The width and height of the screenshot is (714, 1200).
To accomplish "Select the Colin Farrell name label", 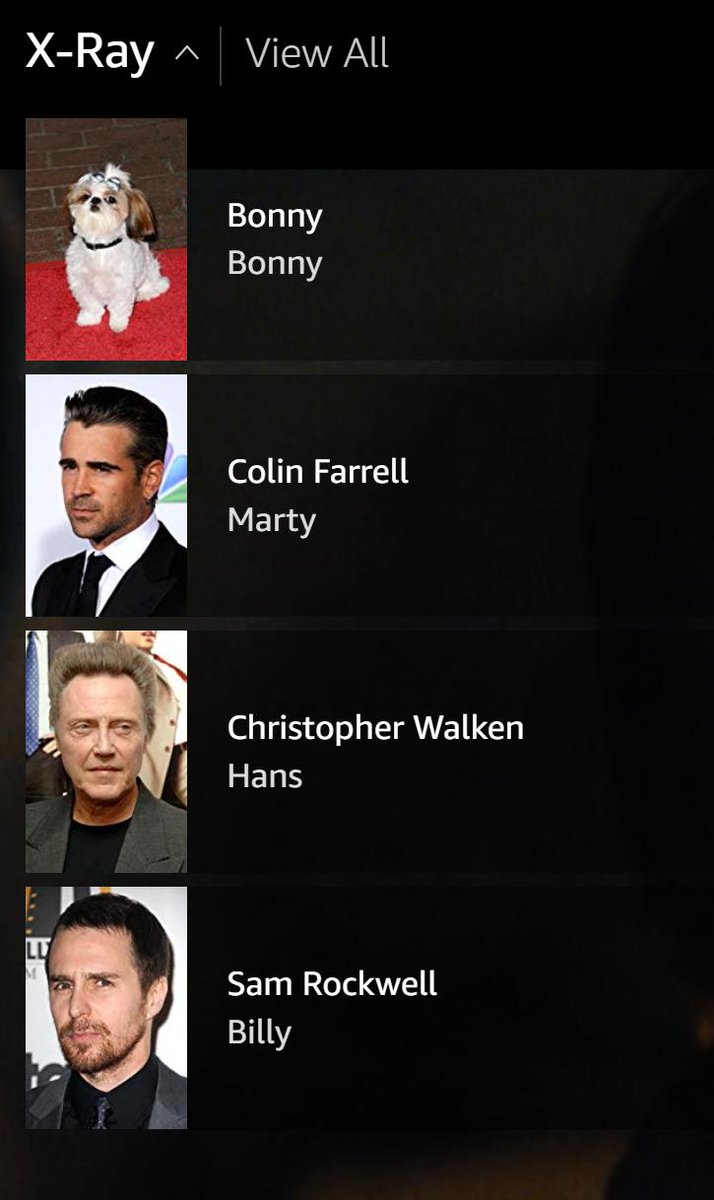I will [x=318, y=471].
